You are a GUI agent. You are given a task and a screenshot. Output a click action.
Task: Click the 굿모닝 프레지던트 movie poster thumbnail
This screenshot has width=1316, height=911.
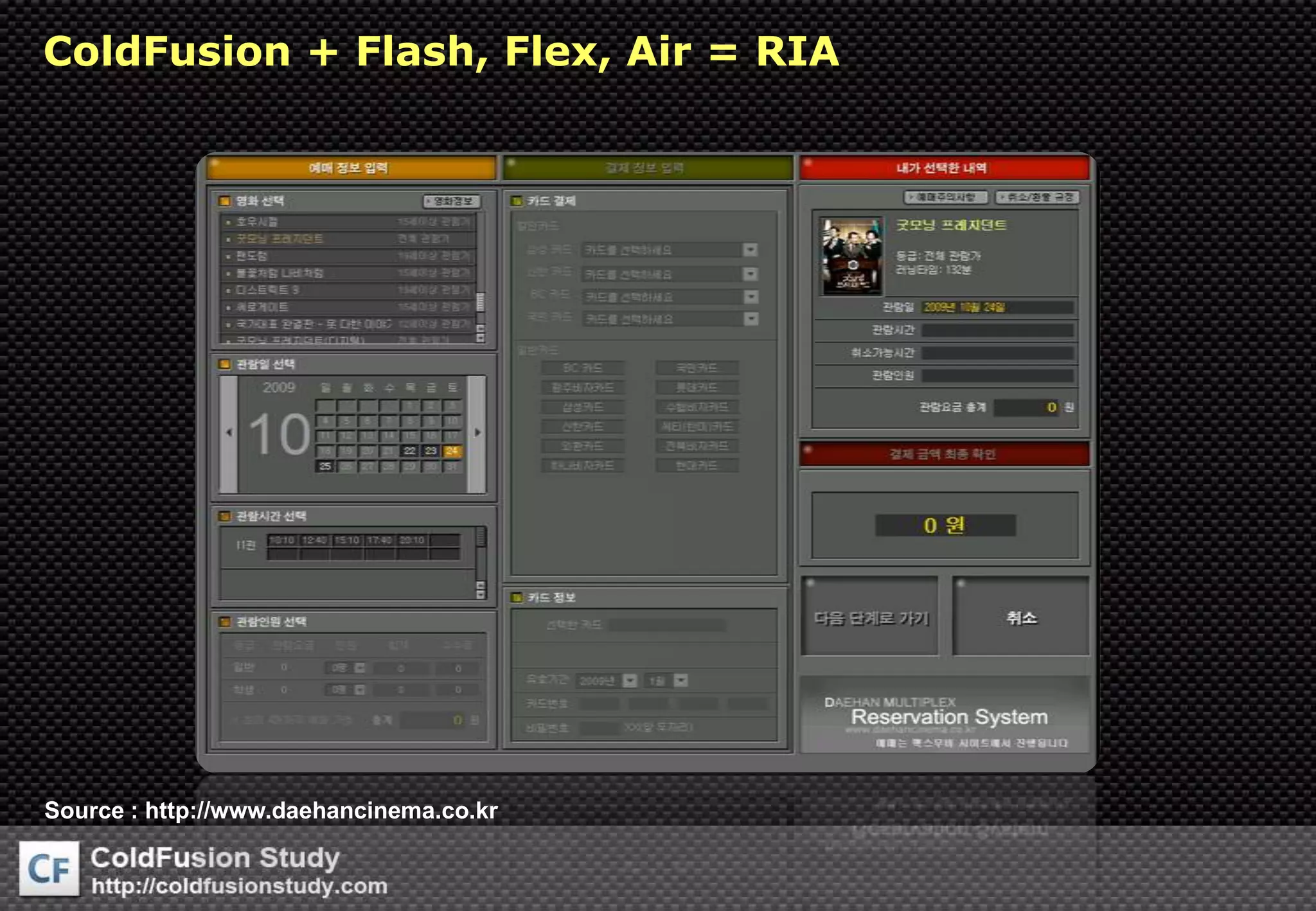pos(852,256)
